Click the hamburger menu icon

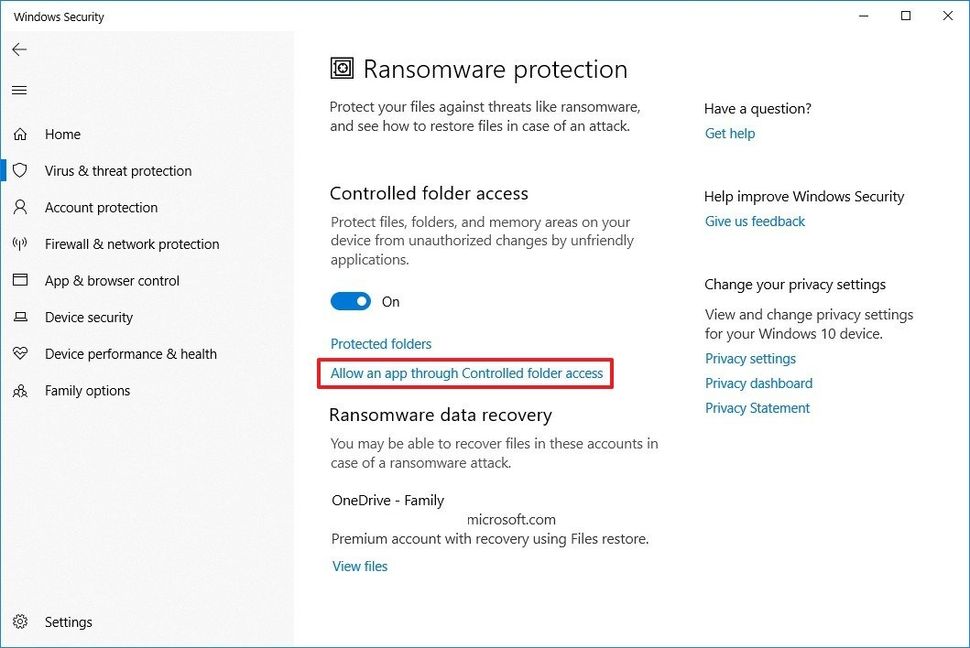pyautogui.click(x=19, y=89)
